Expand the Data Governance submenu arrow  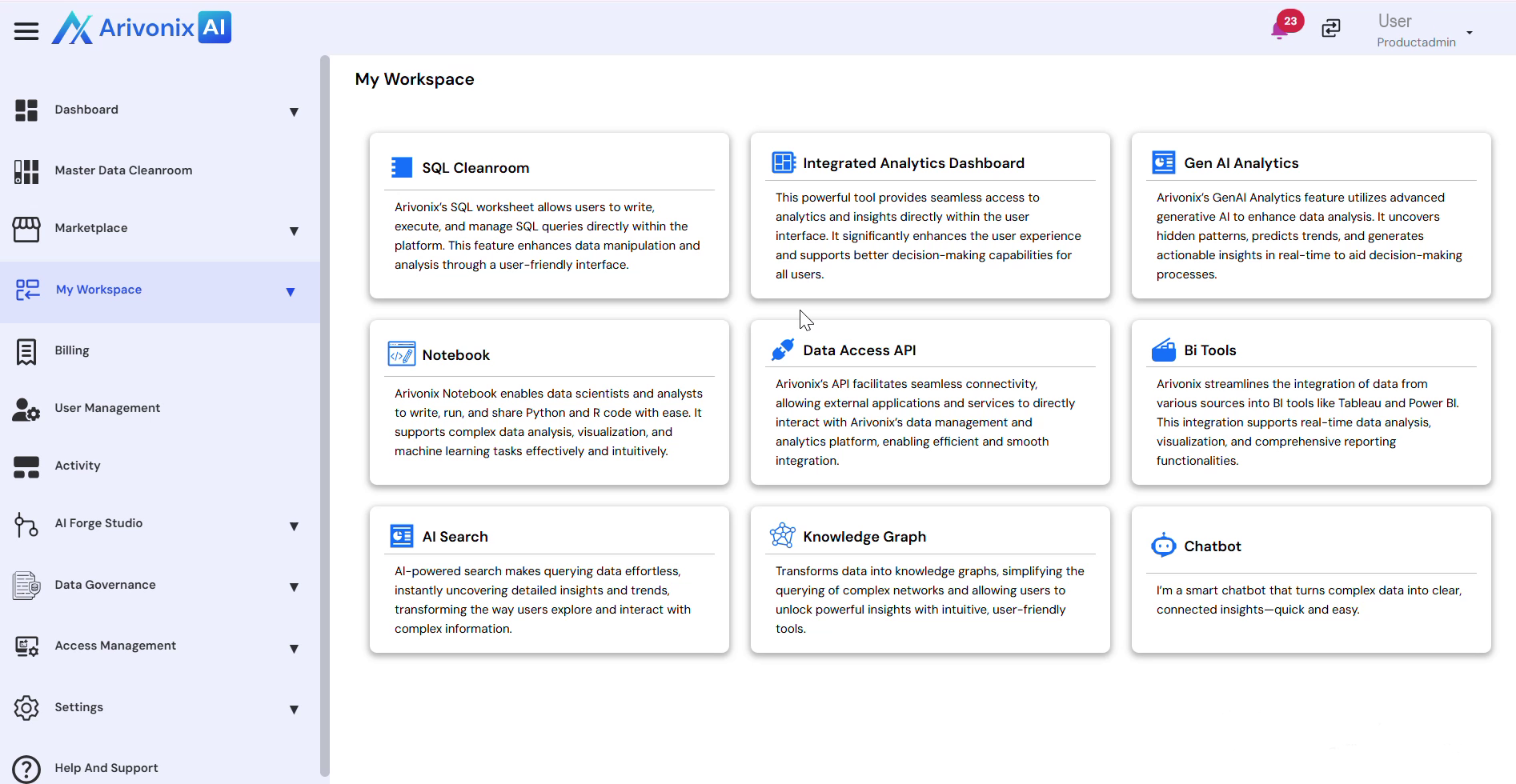pos(294,587)
